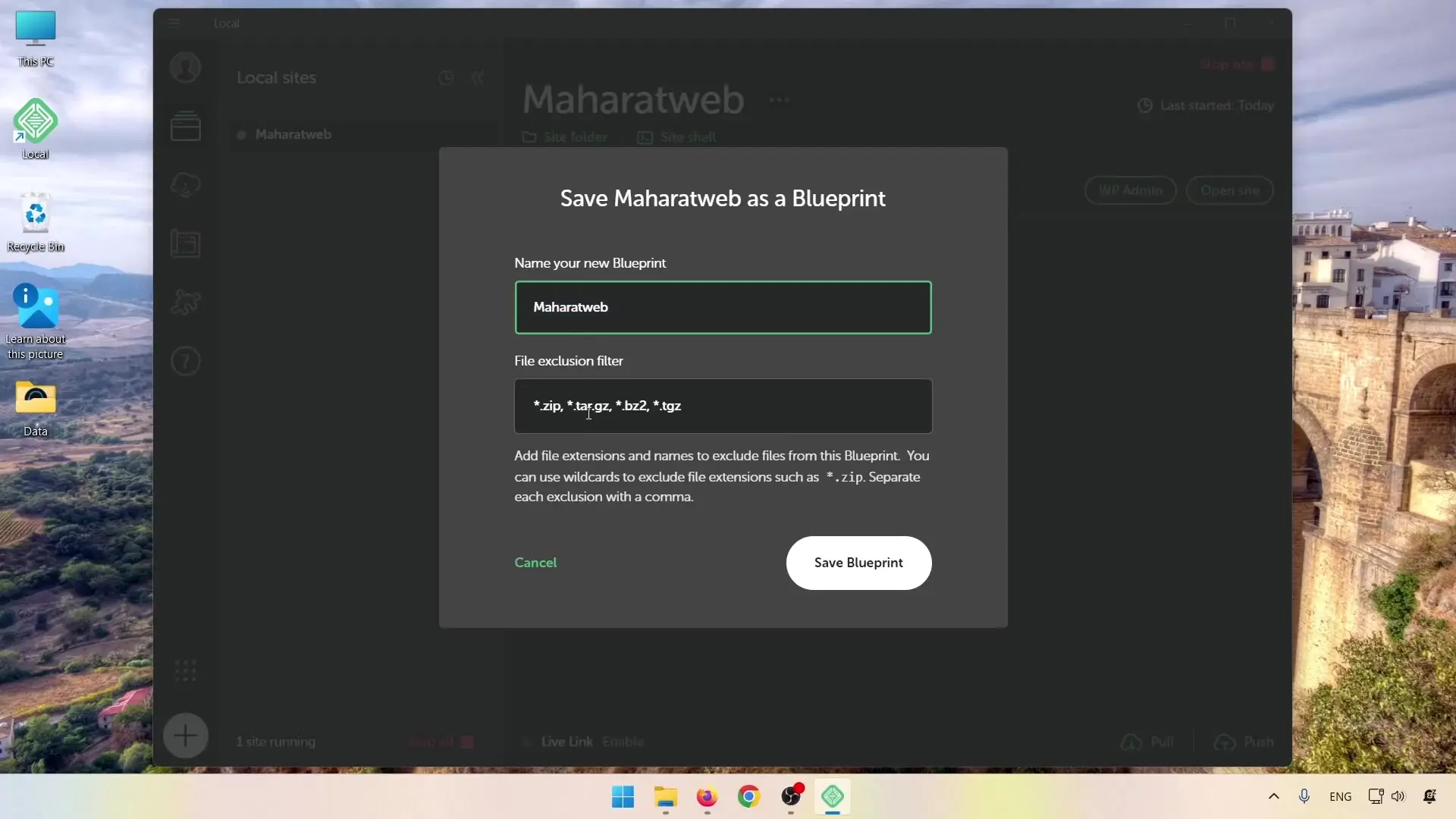Click the Open site button
1456x819 pixels.
[x=1230, y=190]
